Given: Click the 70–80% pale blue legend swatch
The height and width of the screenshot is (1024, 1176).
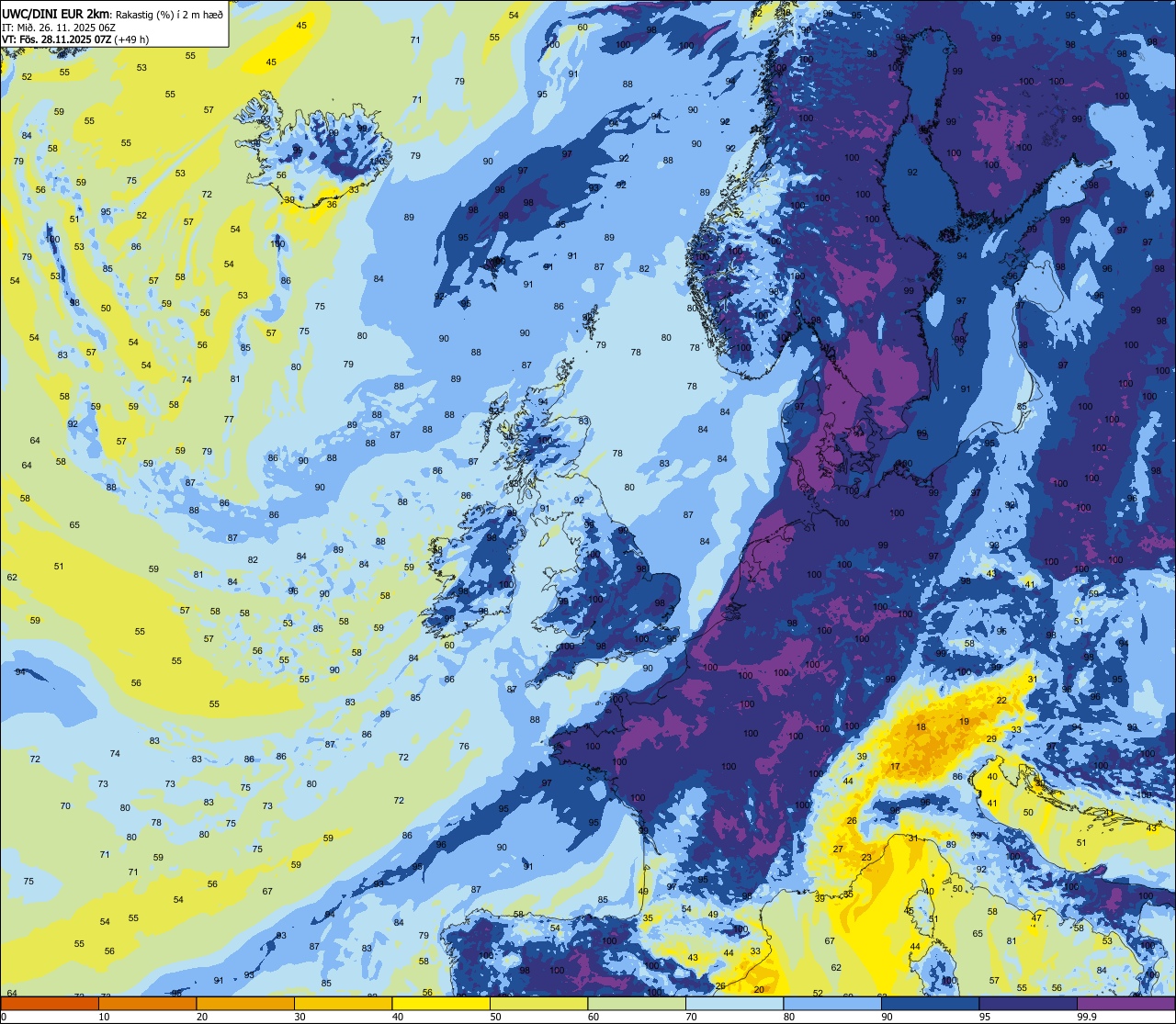Looking at the screenshot, I should pyautogui.click(x=734, y=1004).
